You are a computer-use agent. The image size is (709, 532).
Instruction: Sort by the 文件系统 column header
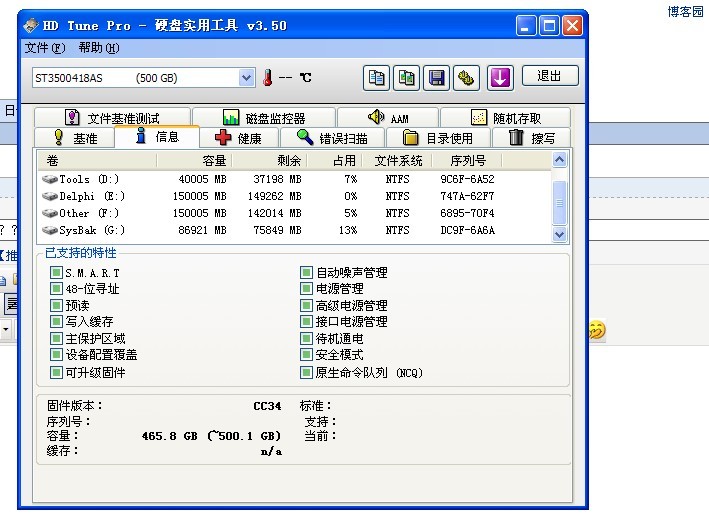[x=397, y=160]
